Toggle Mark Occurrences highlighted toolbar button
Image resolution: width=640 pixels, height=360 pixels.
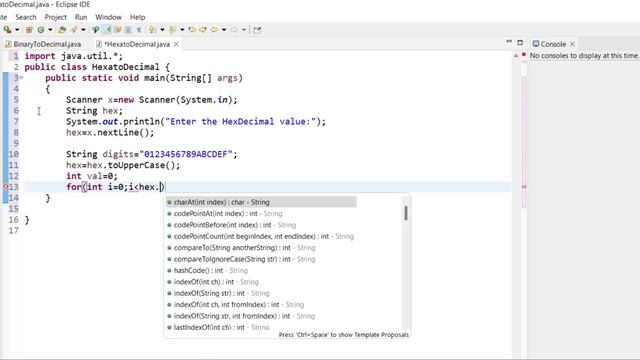pyautogui.click(x=108, y=30)
